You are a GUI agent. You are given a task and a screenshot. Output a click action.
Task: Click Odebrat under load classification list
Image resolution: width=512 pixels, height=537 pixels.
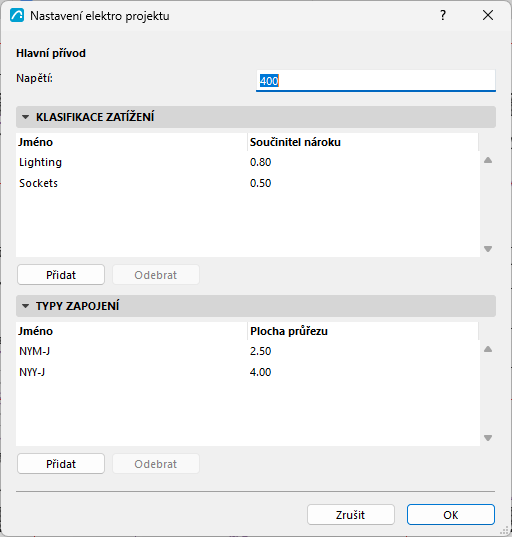click(x=156, y=275)
